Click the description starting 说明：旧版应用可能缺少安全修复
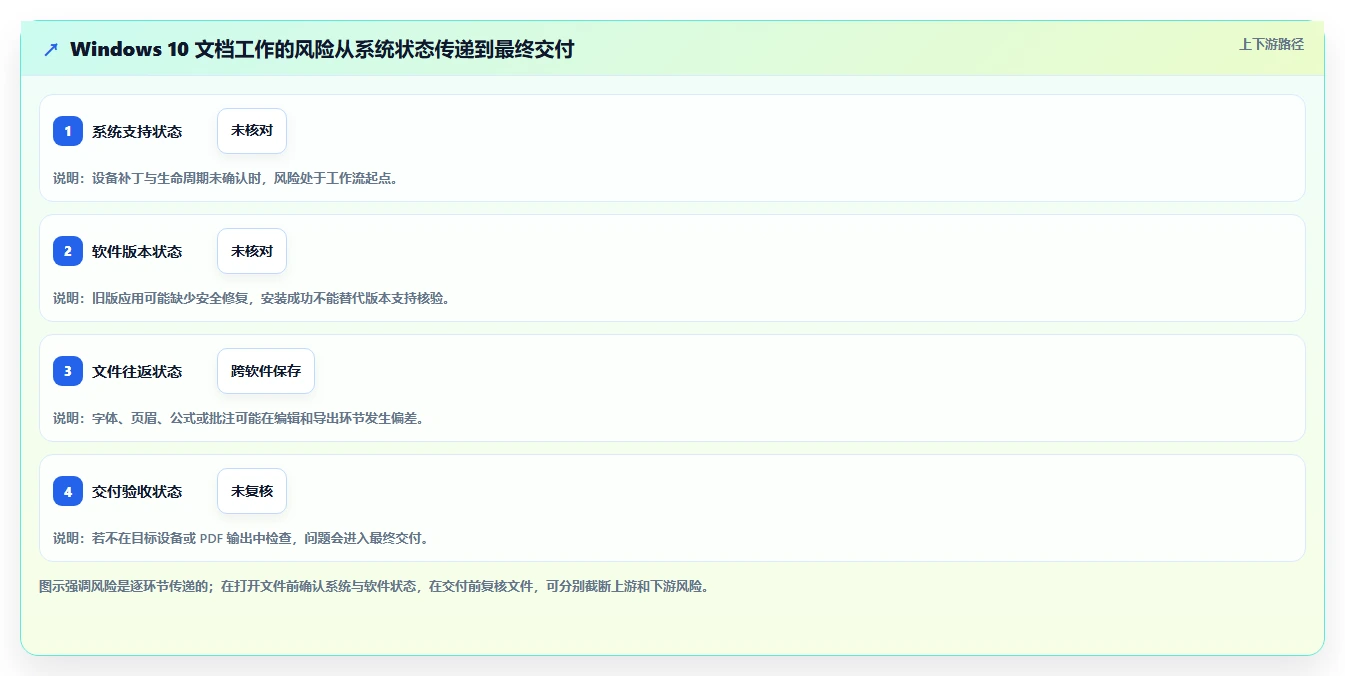 pyautogui.click(x=251, y=298)
